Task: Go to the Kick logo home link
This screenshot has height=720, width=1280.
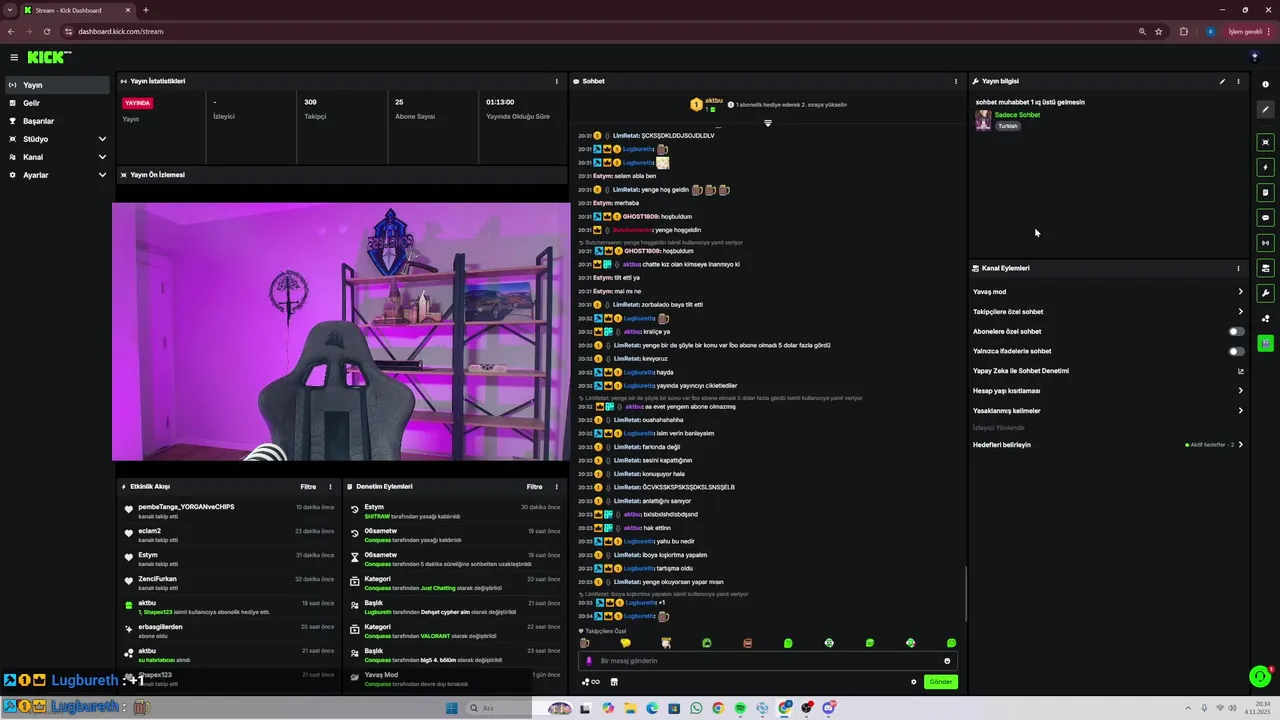Action: click(x=49, y=57)
